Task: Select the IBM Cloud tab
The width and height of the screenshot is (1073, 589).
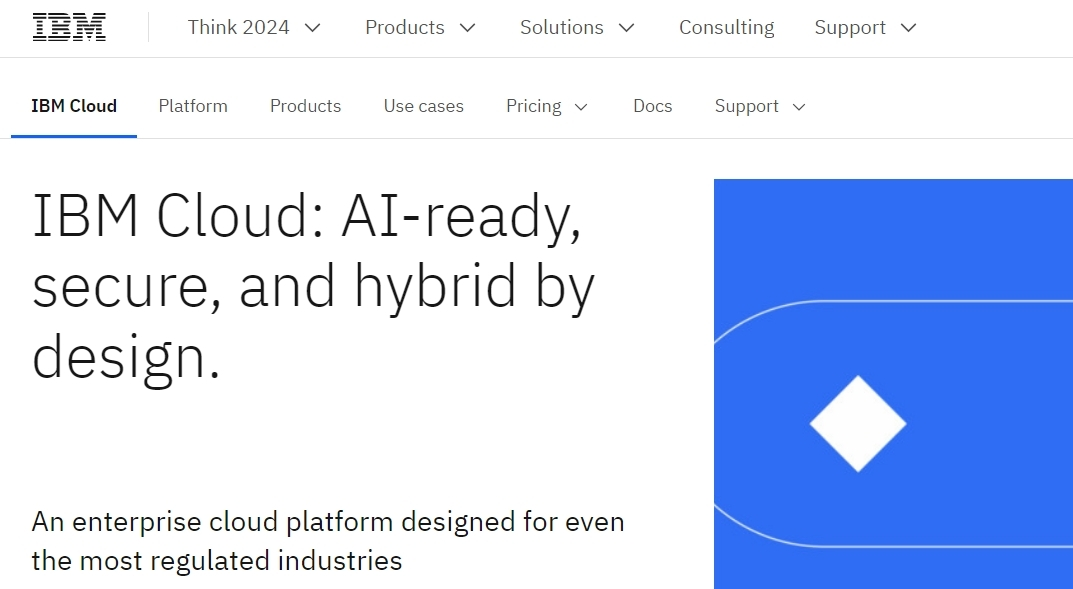Action: 73,105
